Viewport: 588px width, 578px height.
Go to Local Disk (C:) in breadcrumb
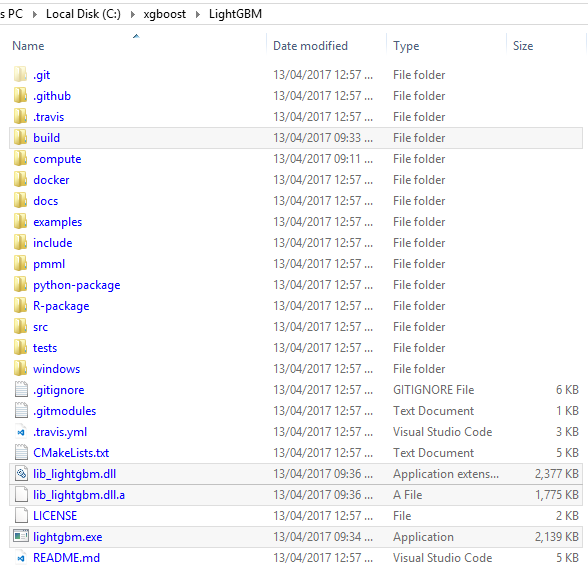click(83, 14)
